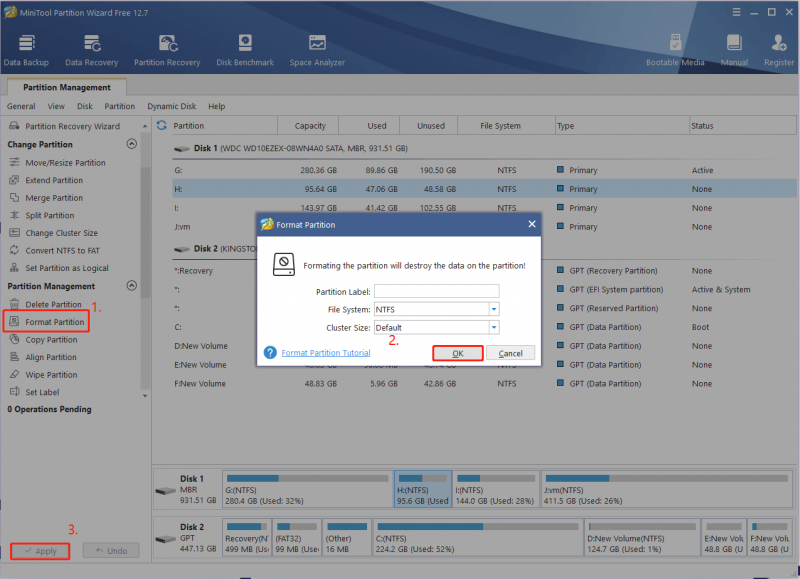800x579 pixels.
Task: Launch the Data Recovery tool
Action: 92,50
